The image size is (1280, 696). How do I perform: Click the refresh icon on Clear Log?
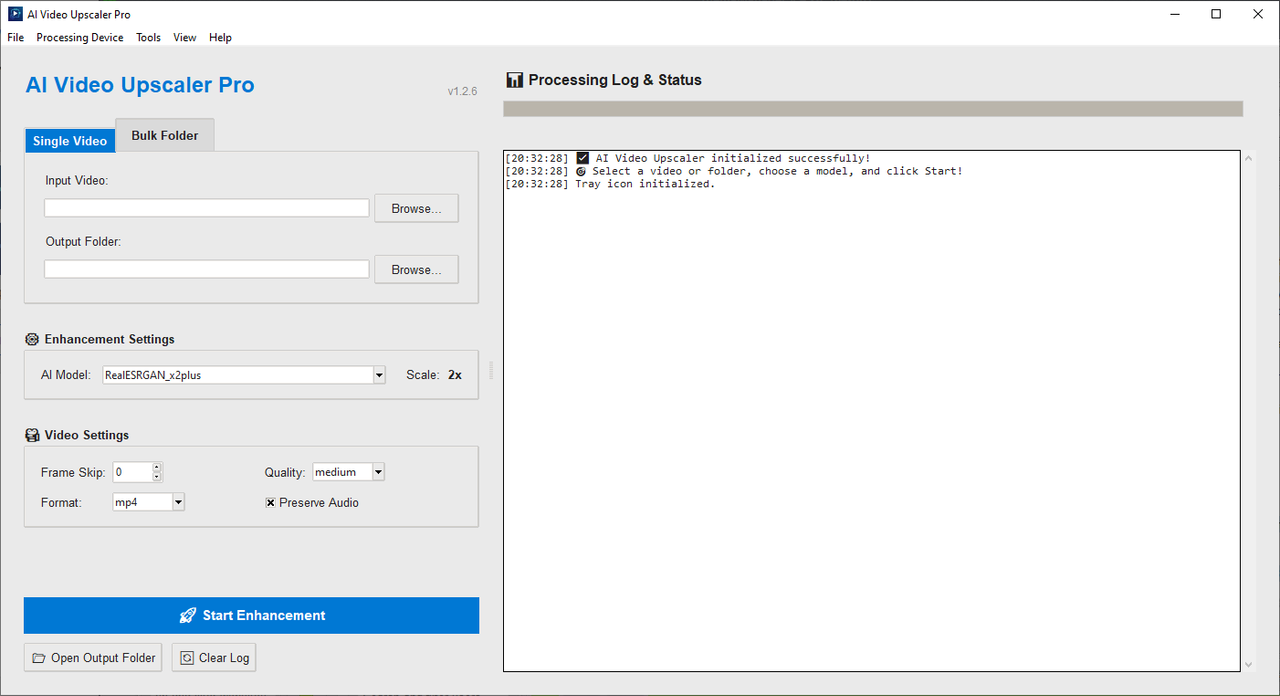[x=187, y=658]
